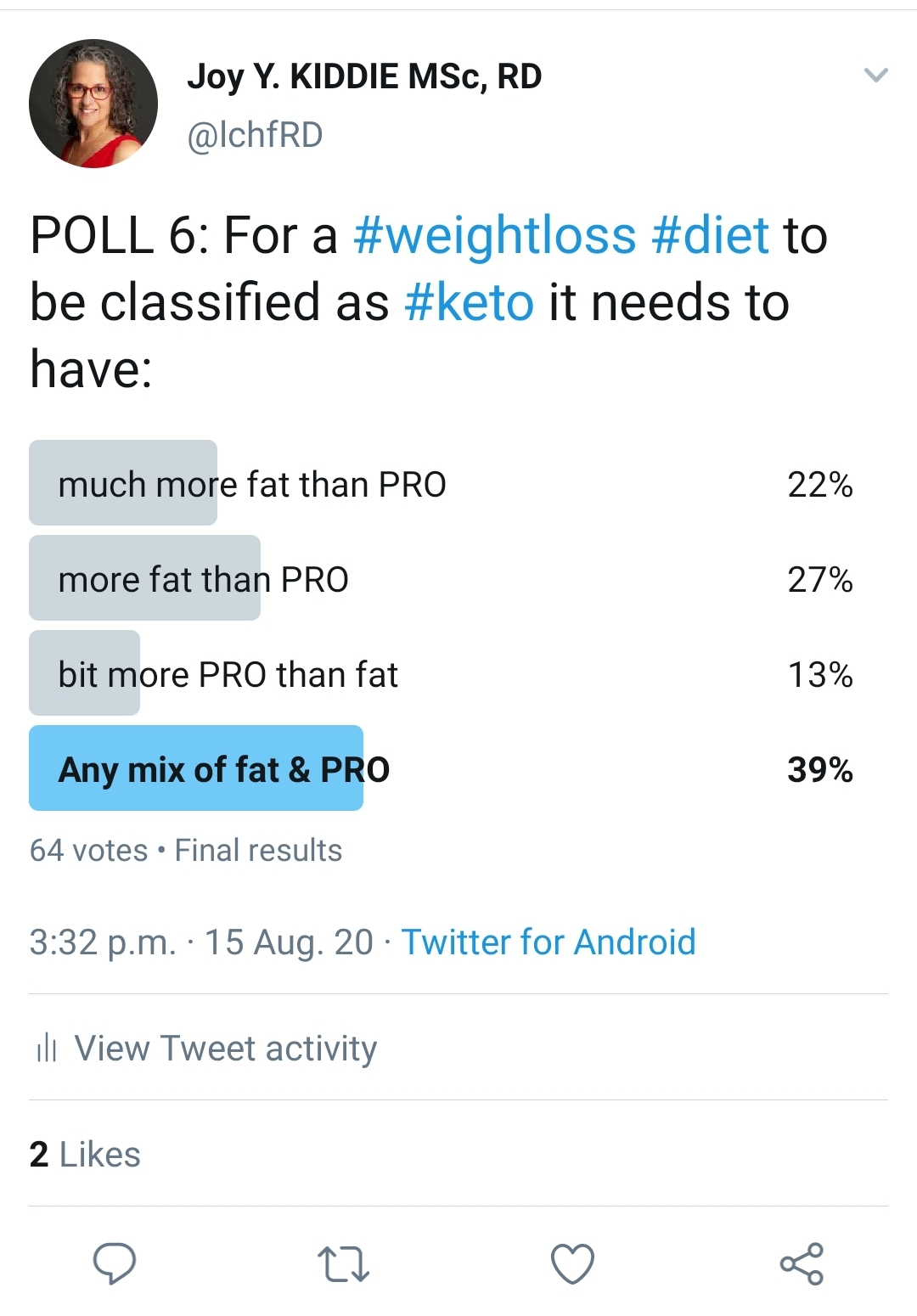Tap the reply speech bubble icon

[x=114, y=1263]
